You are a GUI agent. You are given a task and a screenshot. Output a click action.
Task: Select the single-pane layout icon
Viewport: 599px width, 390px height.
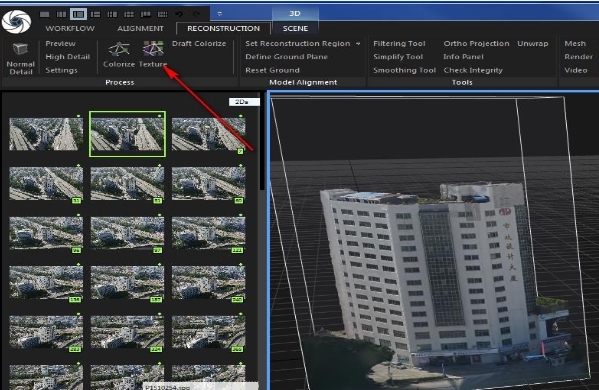point(45,15)
